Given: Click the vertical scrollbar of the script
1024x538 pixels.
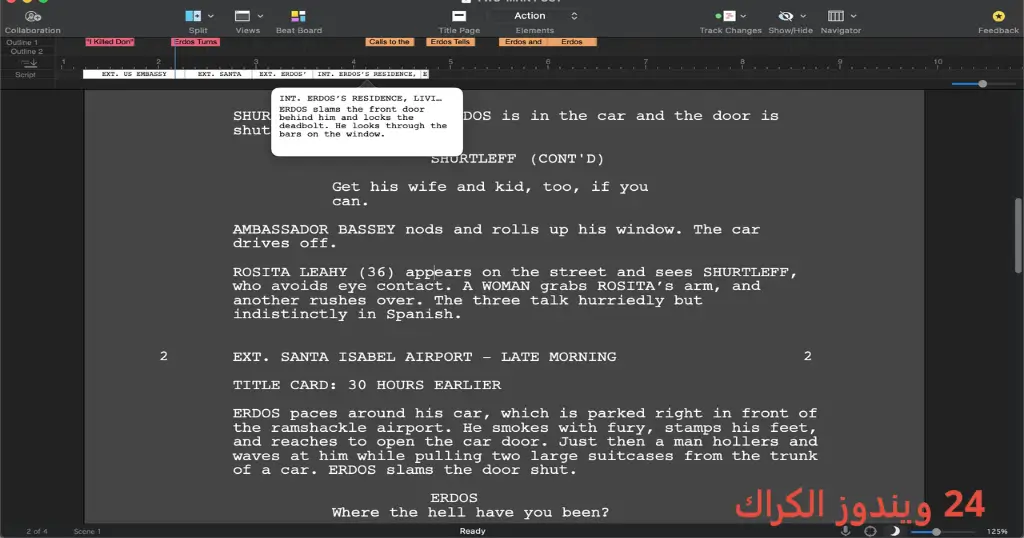Looking at the screenshot, I should pos(1018,236).
